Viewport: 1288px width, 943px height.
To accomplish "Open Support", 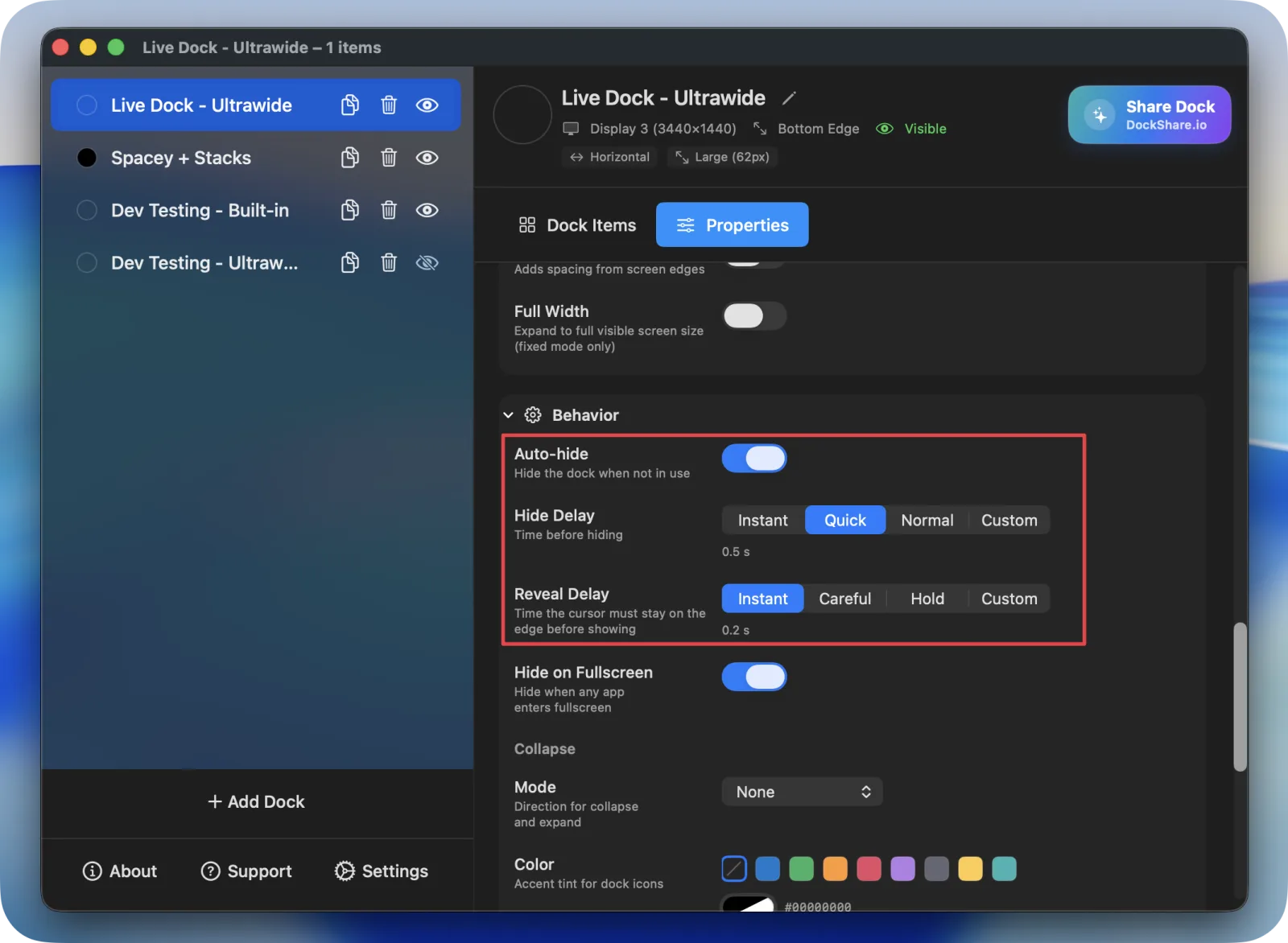I will coord(246,871).
